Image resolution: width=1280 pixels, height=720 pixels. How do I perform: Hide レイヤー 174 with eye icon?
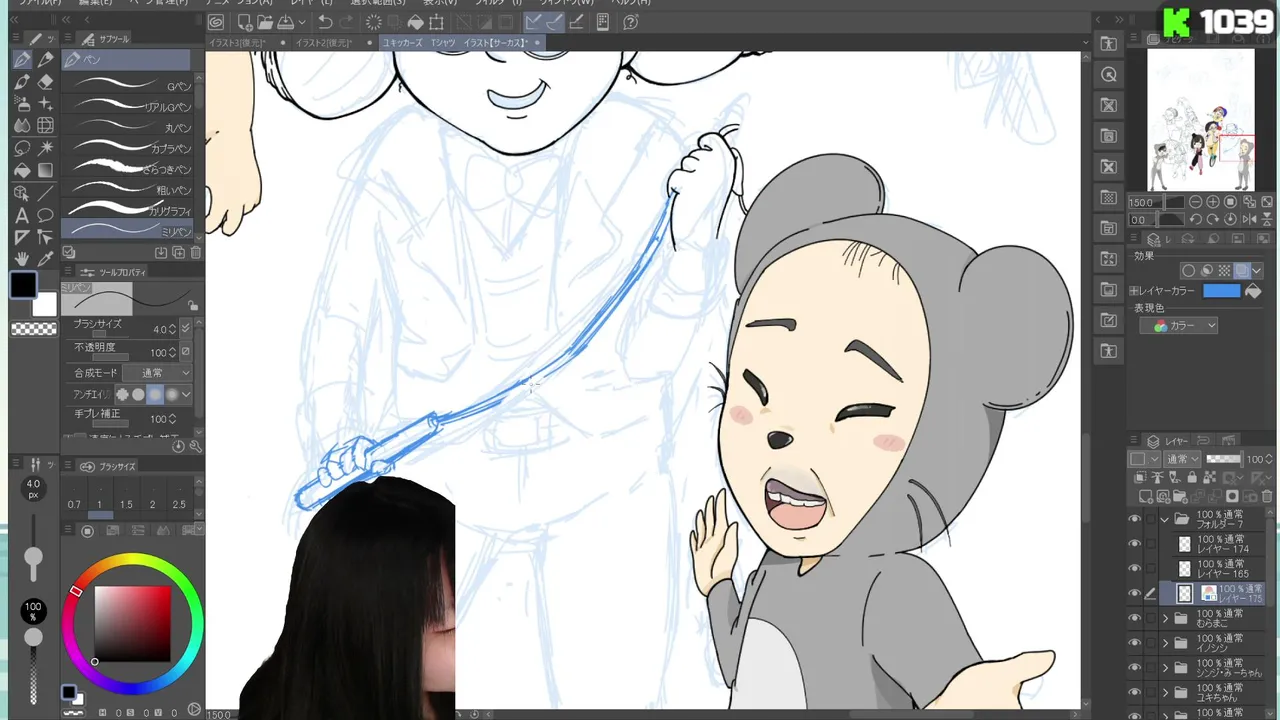pos(1134,544)
